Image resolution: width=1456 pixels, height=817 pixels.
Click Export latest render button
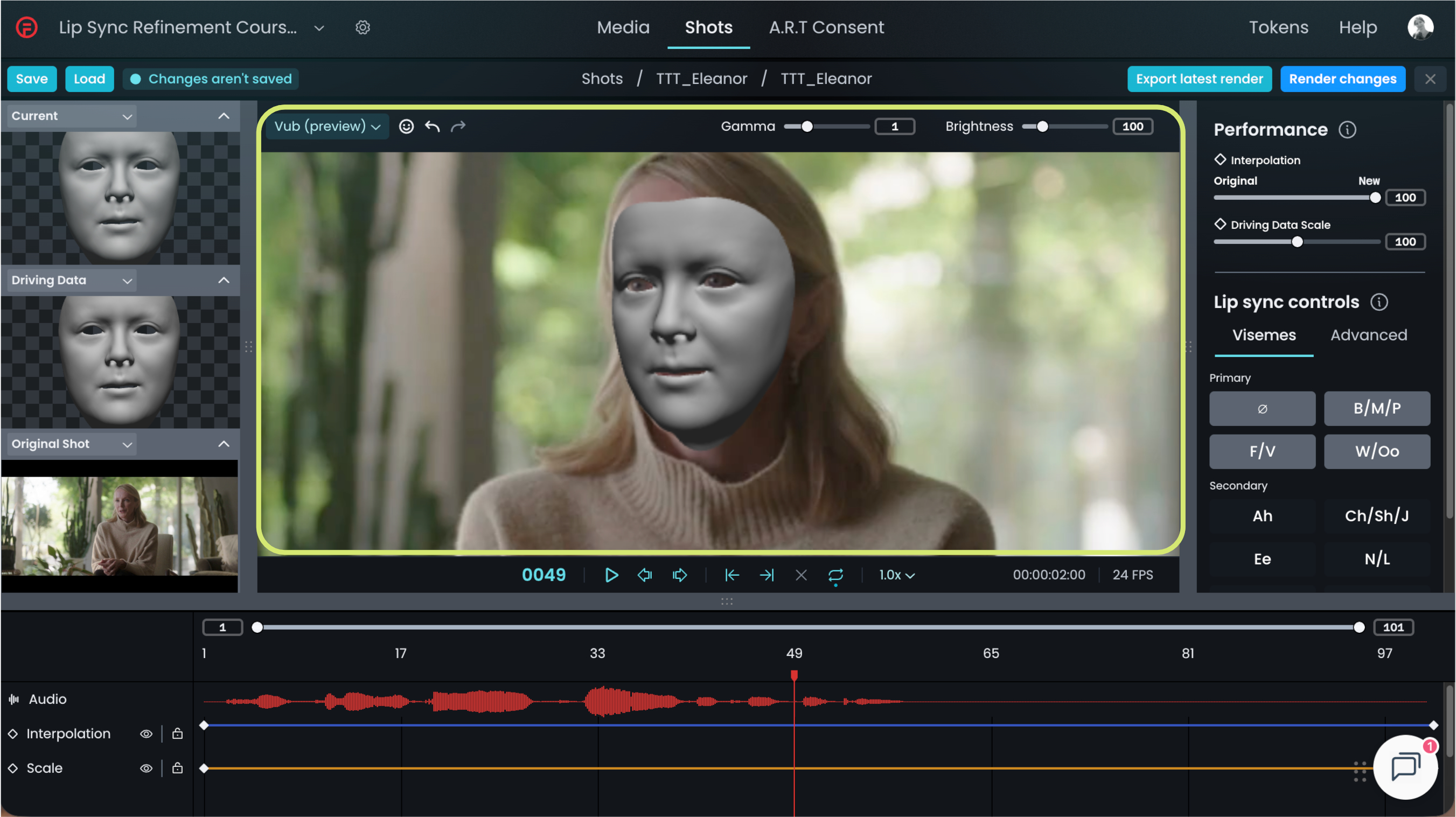[1200, 79]
